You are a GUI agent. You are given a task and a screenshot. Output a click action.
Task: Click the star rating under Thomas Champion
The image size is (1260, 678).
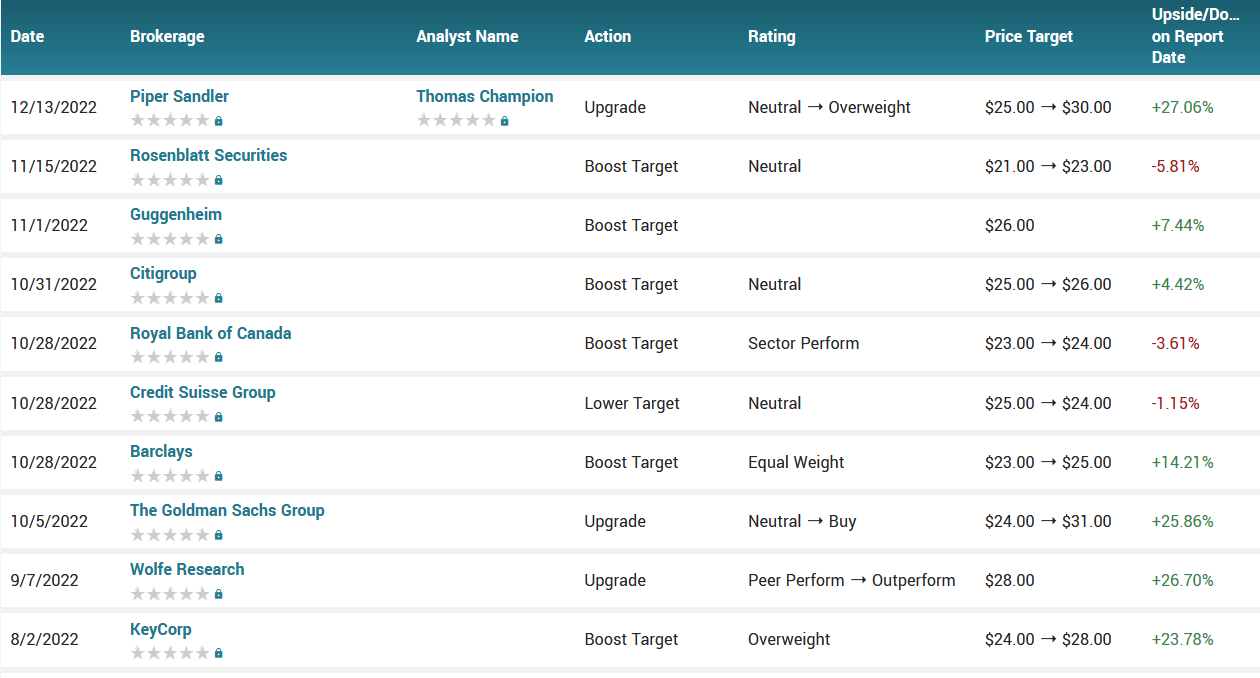(456, 120)
